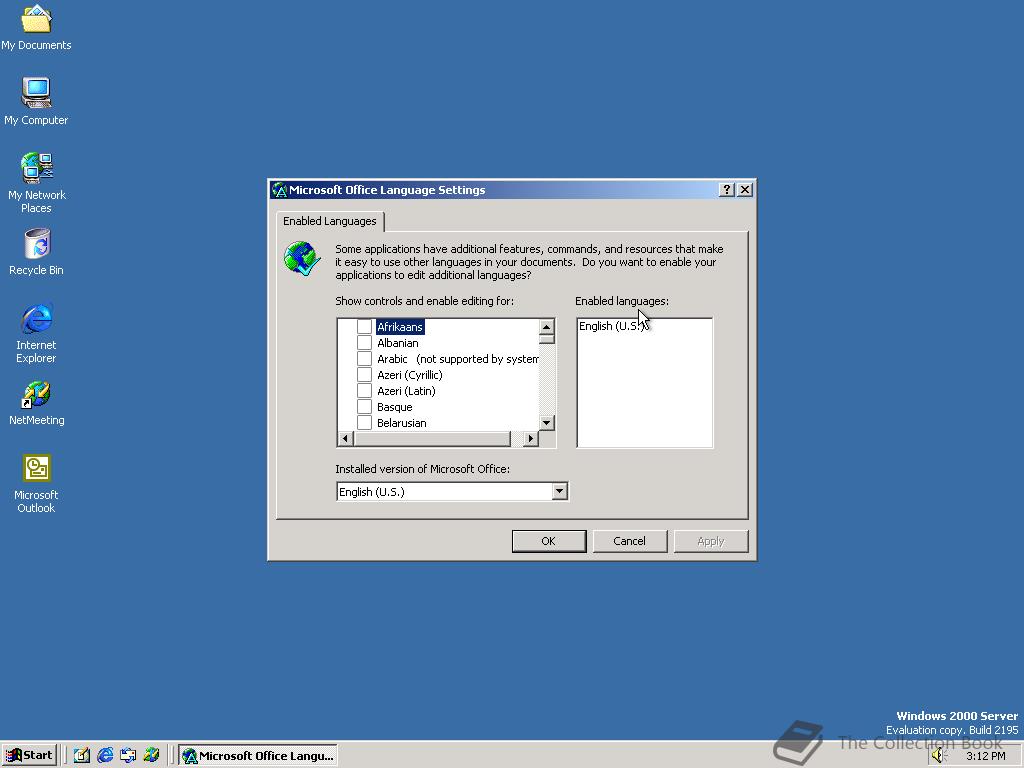Check the Azeri (Latin) box
1024x768 pixels.
coord(364,391)
